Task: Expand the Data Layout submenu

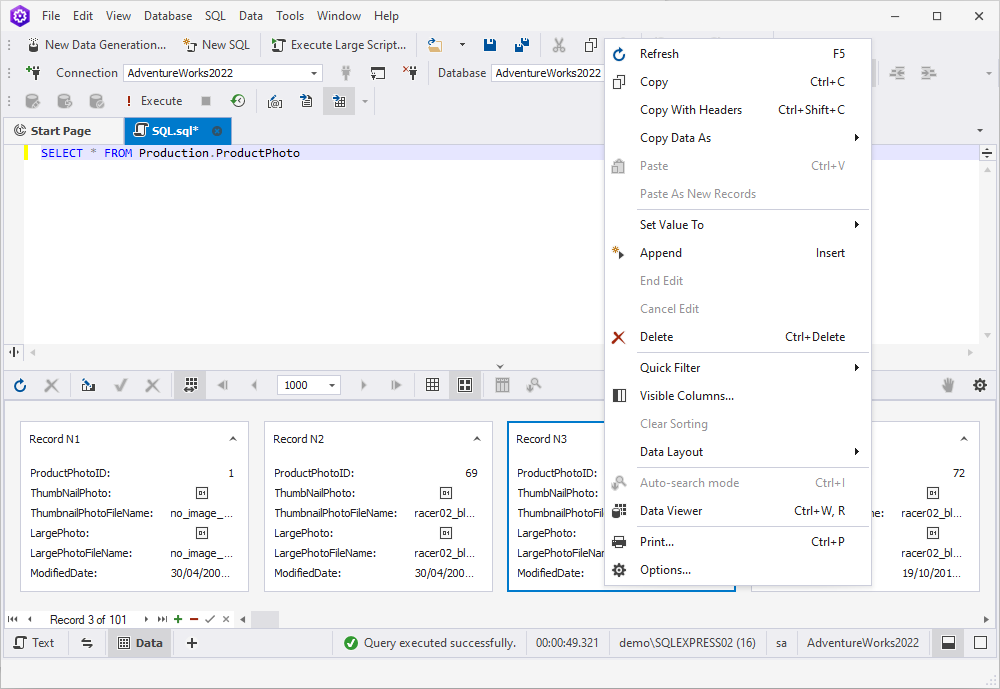Action: point(737,452)
